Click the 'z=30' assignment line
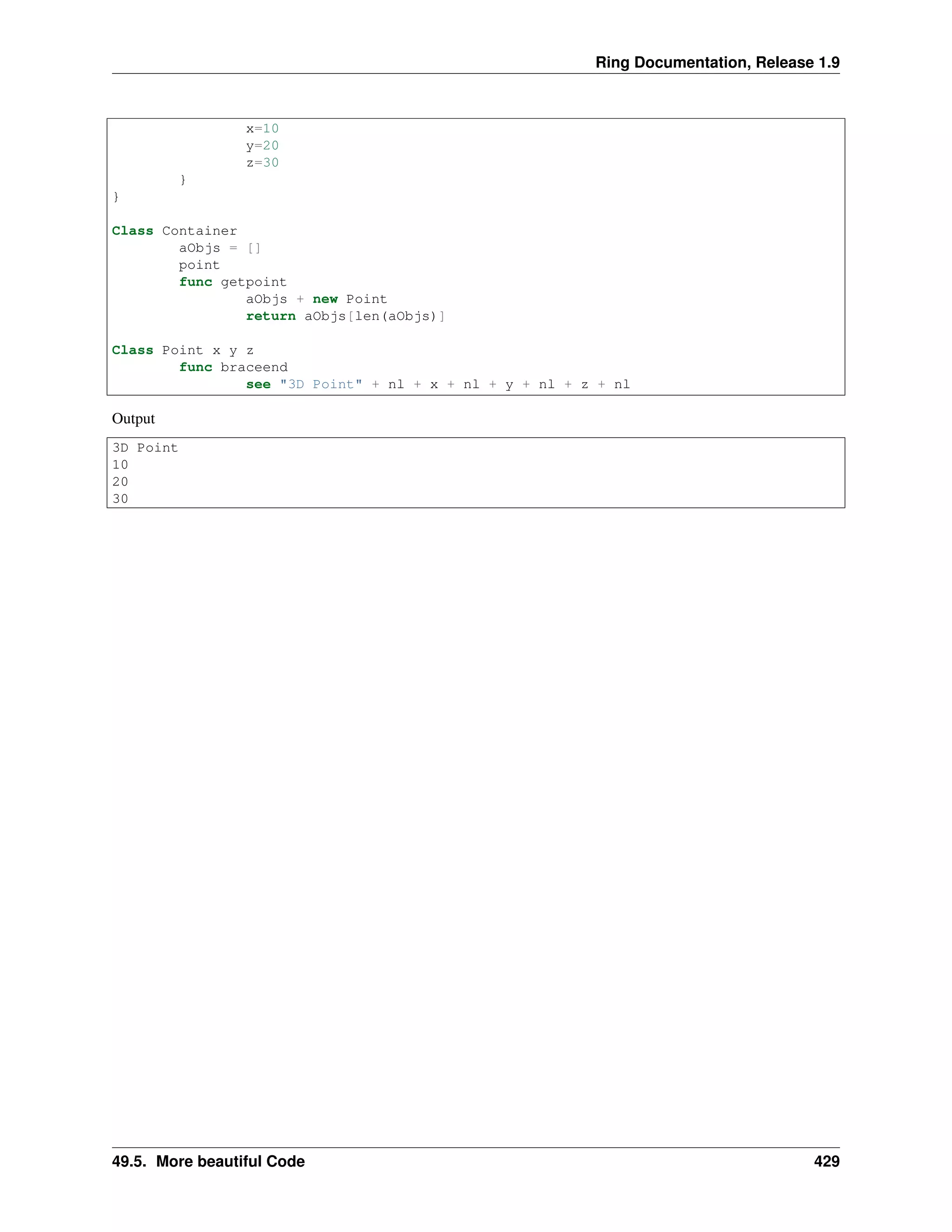The width and height of the screenshot is (952, 1232). [262, 163]
